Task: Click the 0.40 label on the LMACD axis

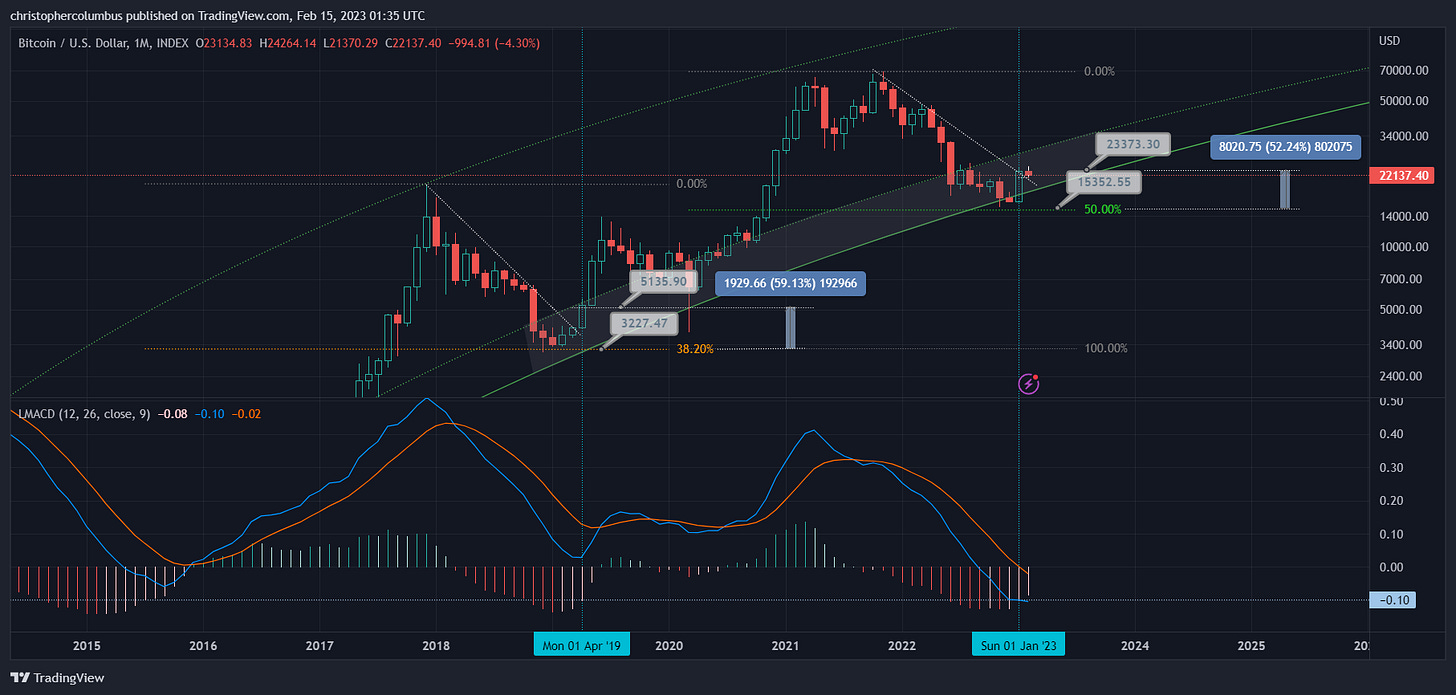Action: tap(1393, 434)
